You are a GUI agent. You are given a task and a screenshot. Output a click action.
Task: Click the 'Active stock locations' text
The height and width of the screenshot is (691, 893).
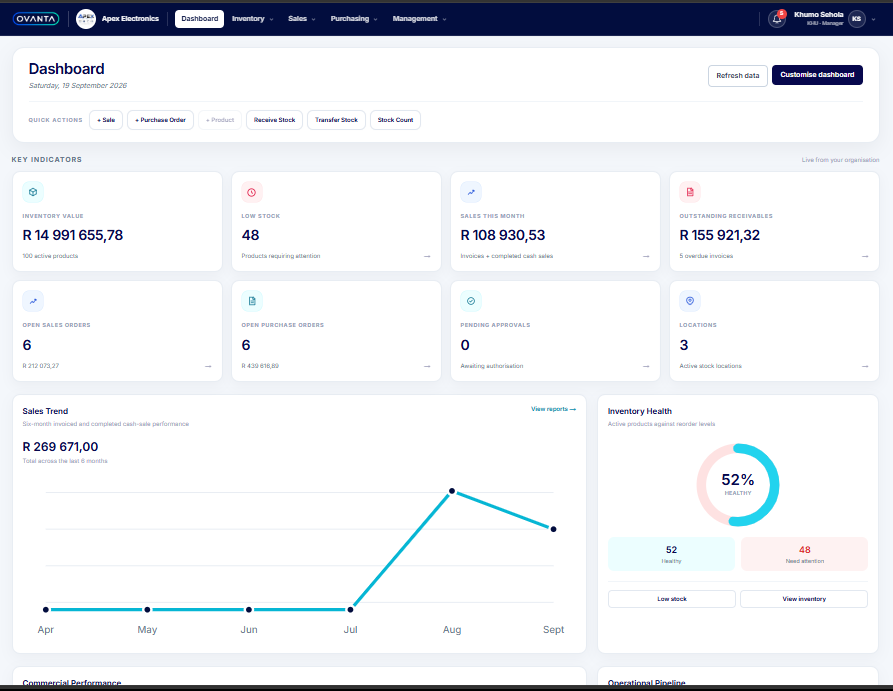(710, 366)
